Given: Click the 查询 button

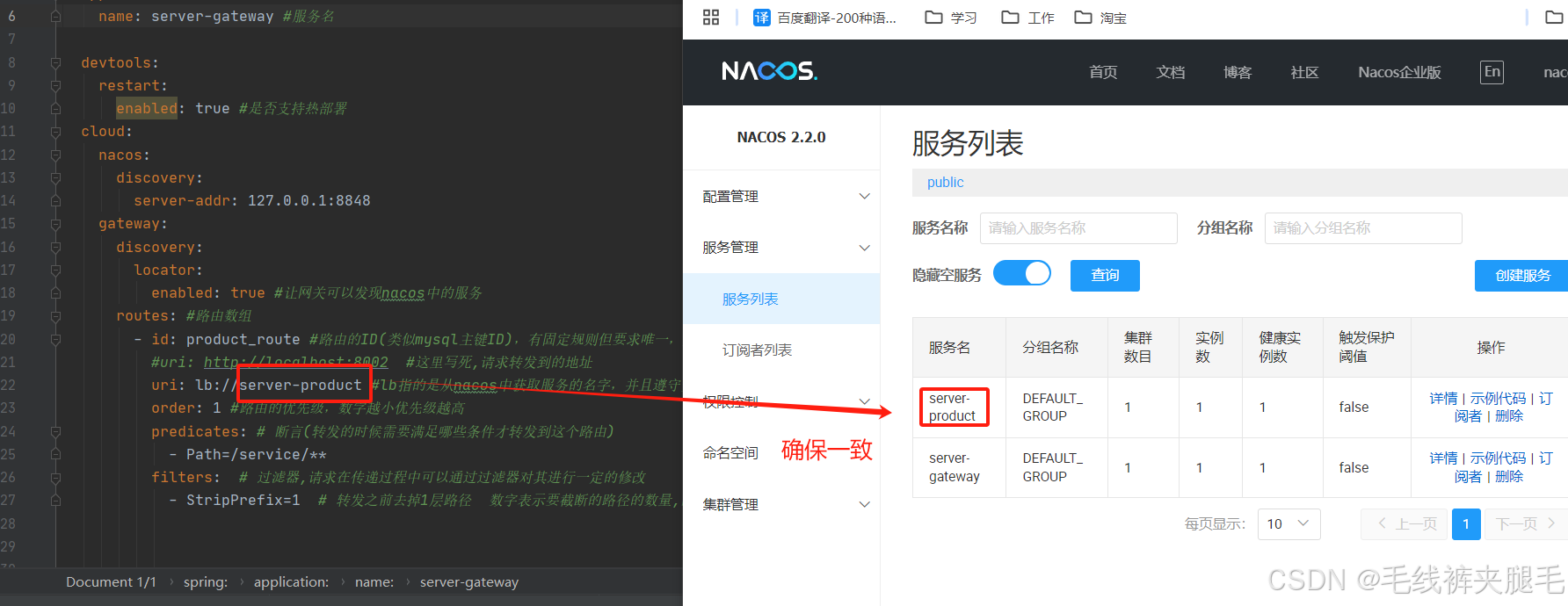Looking at the screenshot, I should coord(1105,275).
